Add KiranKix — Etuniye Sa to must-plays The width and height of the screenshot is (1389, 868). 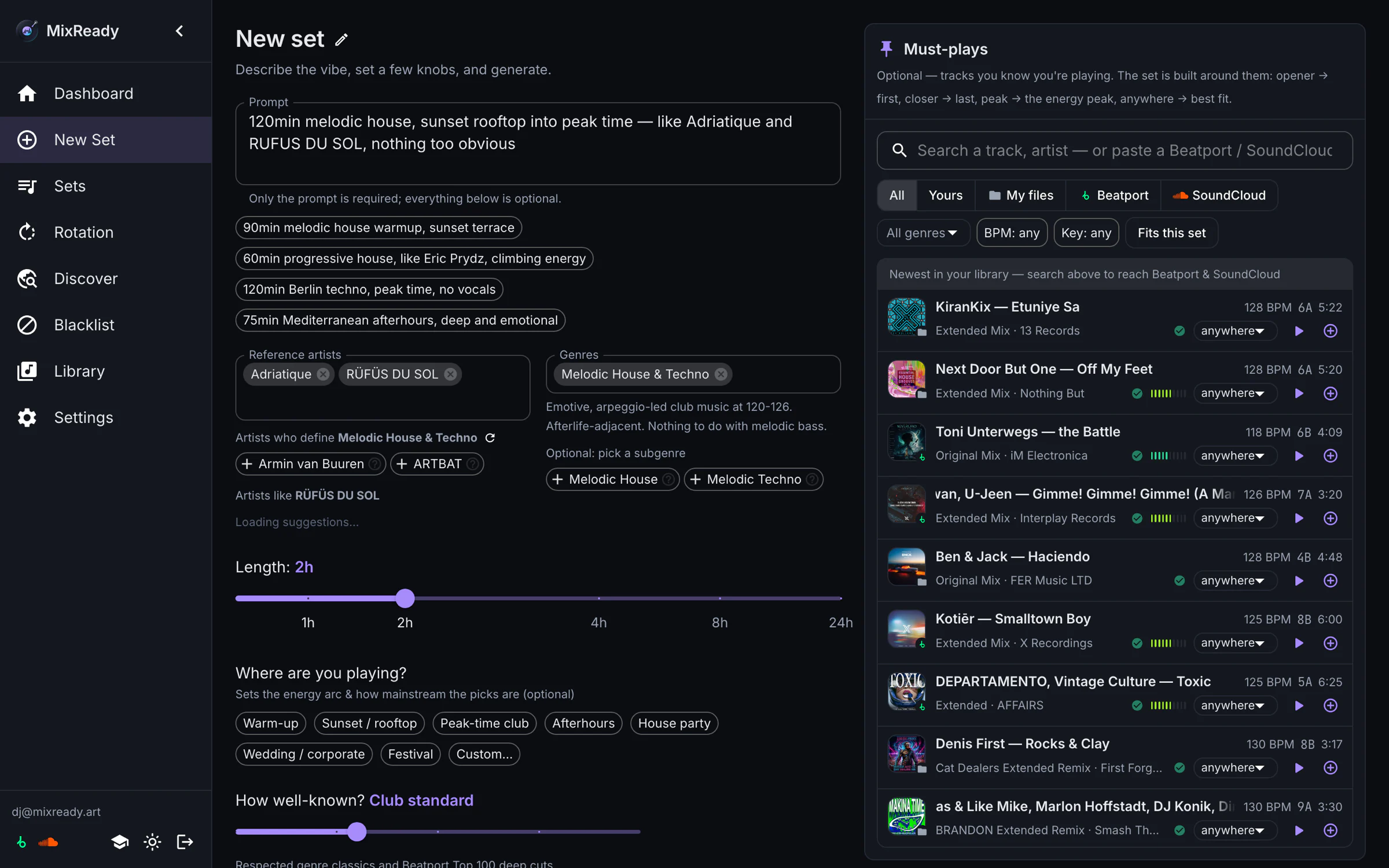(x=1331, y=331)
